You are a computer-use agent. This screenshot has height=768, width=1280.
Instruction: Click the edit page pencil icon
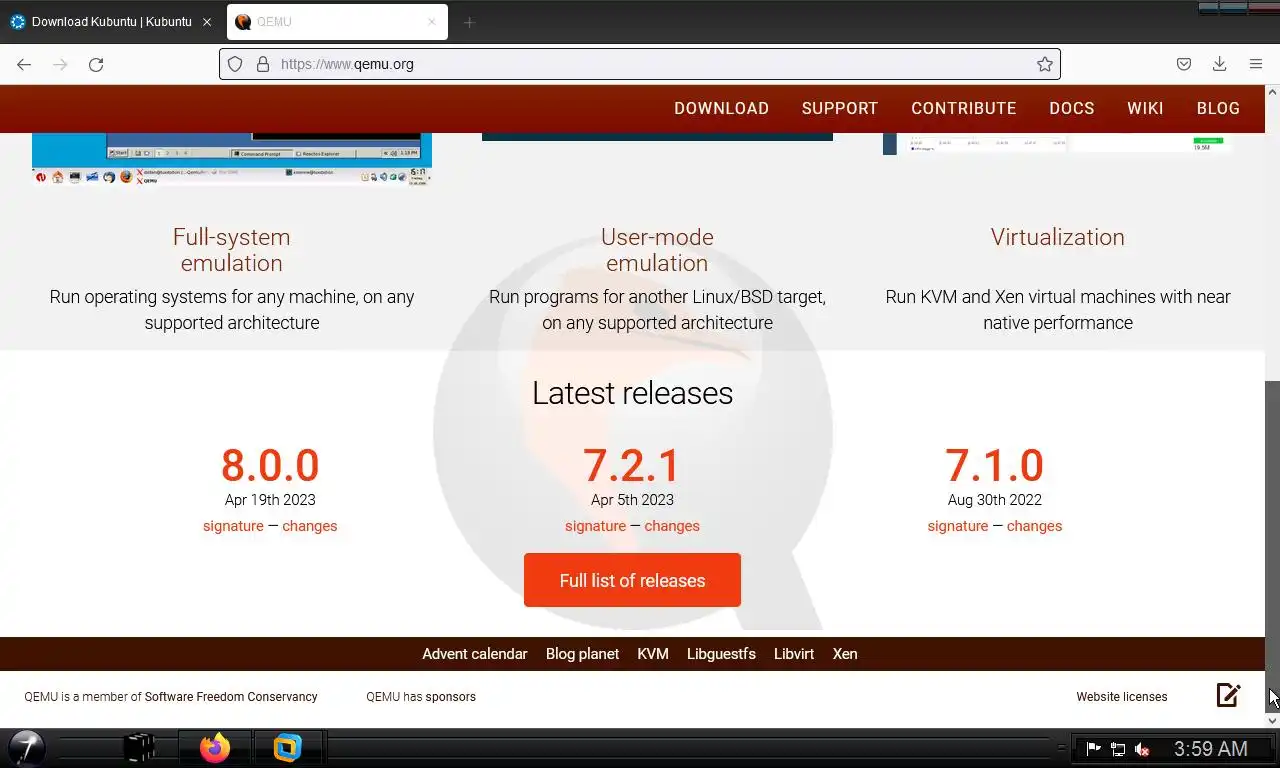(1229, 695)
